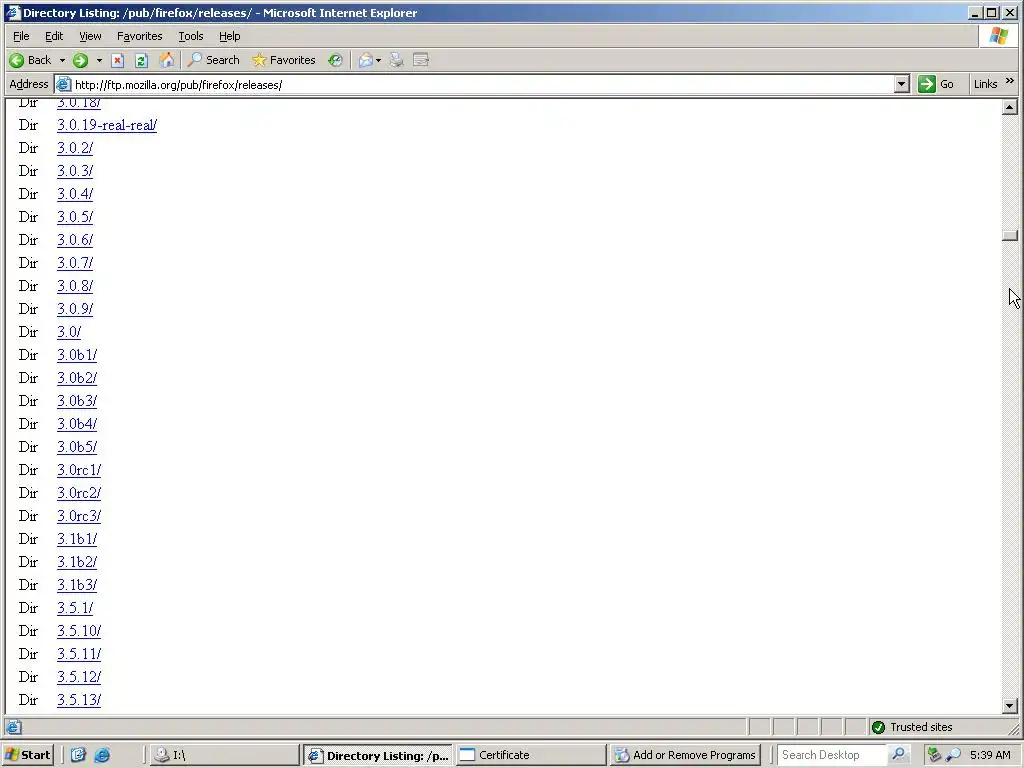Click the Print icon in toolbar
Image resolution: width=1024 pixels, height=768 pixels.
click(396, 61)
